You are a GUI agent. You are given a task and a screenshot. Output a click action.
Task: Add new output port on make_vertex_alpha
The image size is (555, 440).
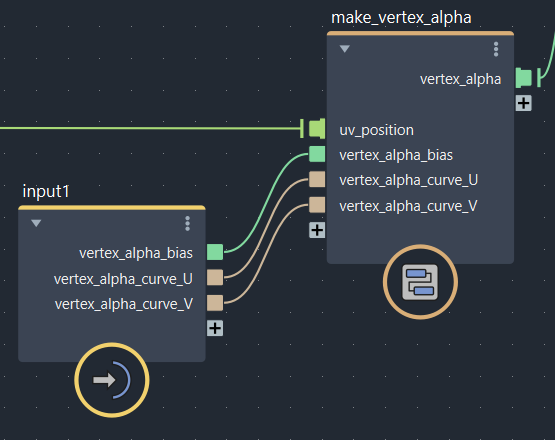tap(523, 103)
